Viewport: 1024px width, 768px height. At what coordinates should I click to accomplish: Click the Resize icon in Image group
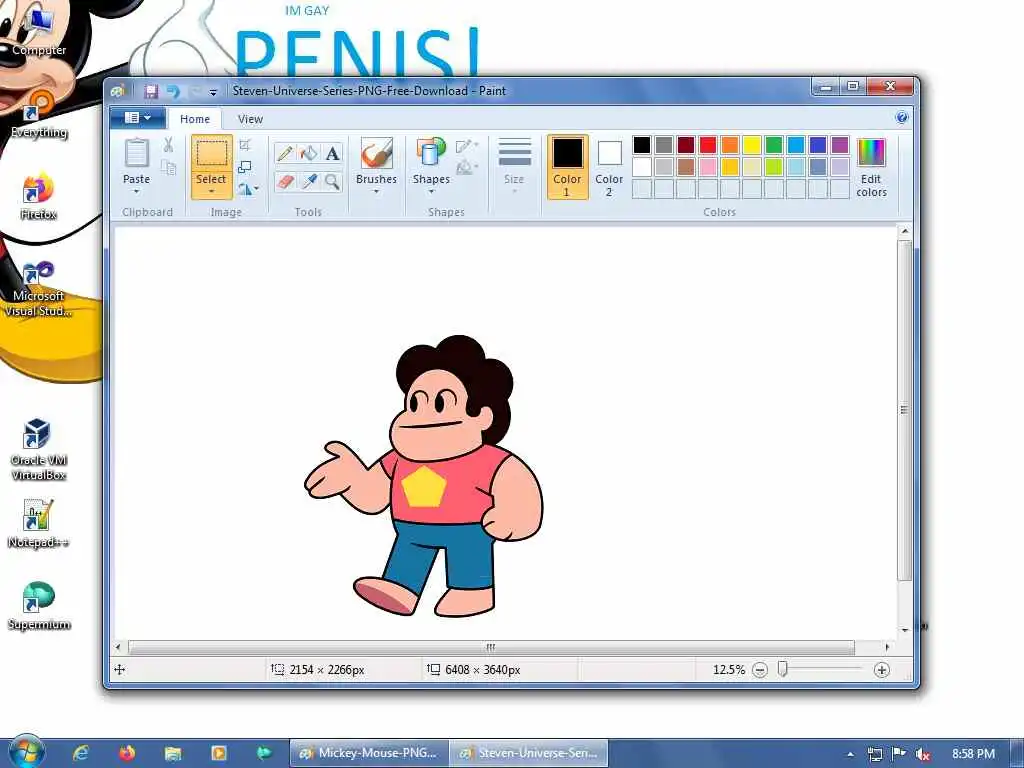[x=245, y=167]
